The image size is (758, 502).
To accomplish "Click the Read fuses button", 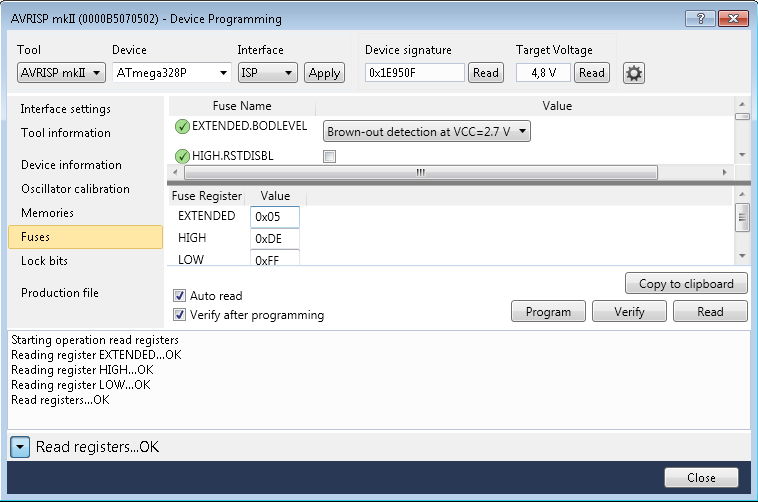I will 710,312.
